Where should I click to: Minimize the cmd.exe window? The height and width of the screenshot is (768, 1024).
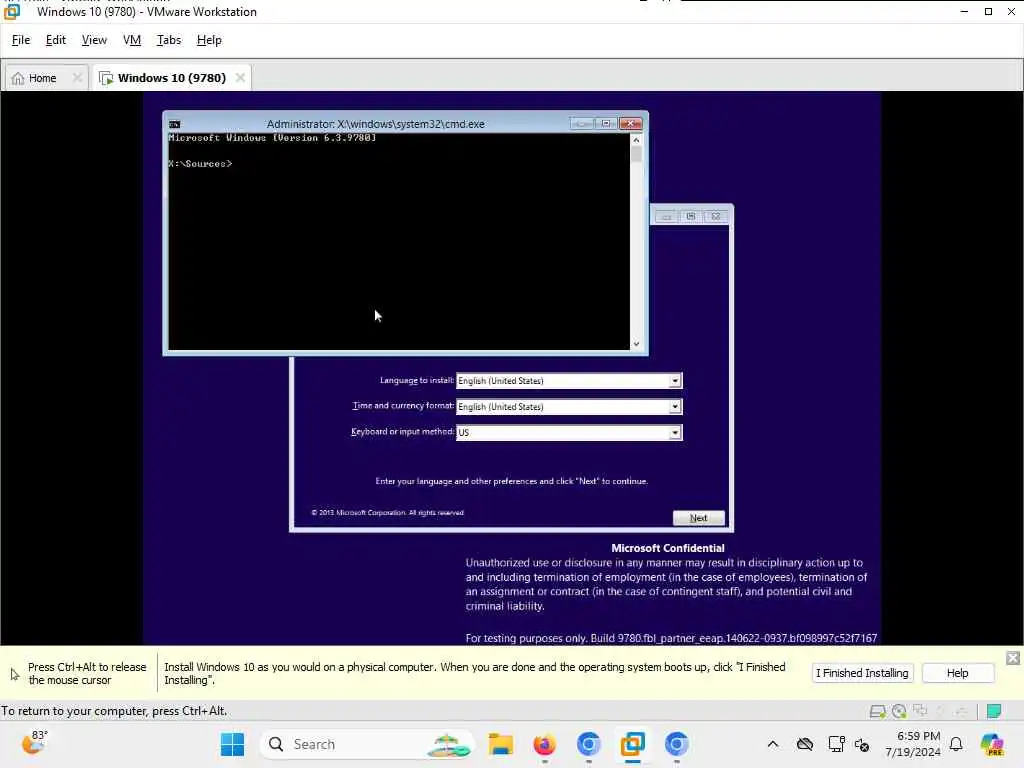[x=581, y=123]
